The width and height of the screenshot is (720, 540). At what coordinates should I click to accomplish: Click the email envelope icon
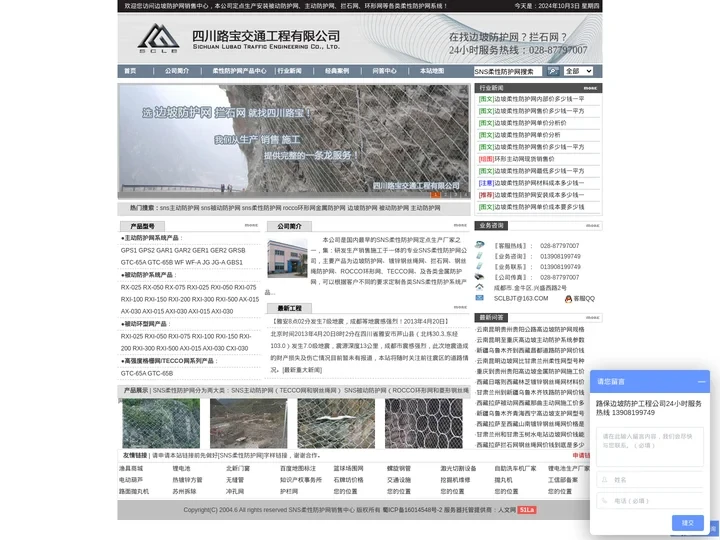[x=479, y=298]
